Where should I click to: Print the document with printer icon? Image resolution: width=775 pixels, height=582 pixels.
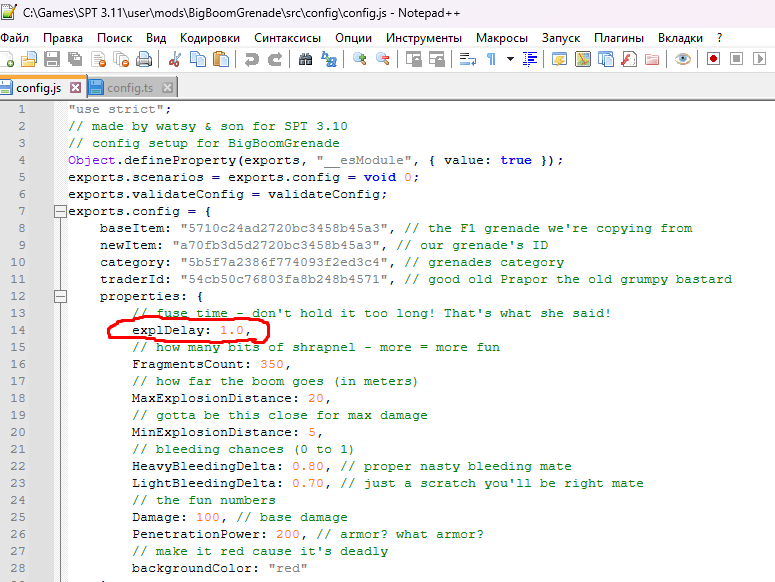click(144, 59)
